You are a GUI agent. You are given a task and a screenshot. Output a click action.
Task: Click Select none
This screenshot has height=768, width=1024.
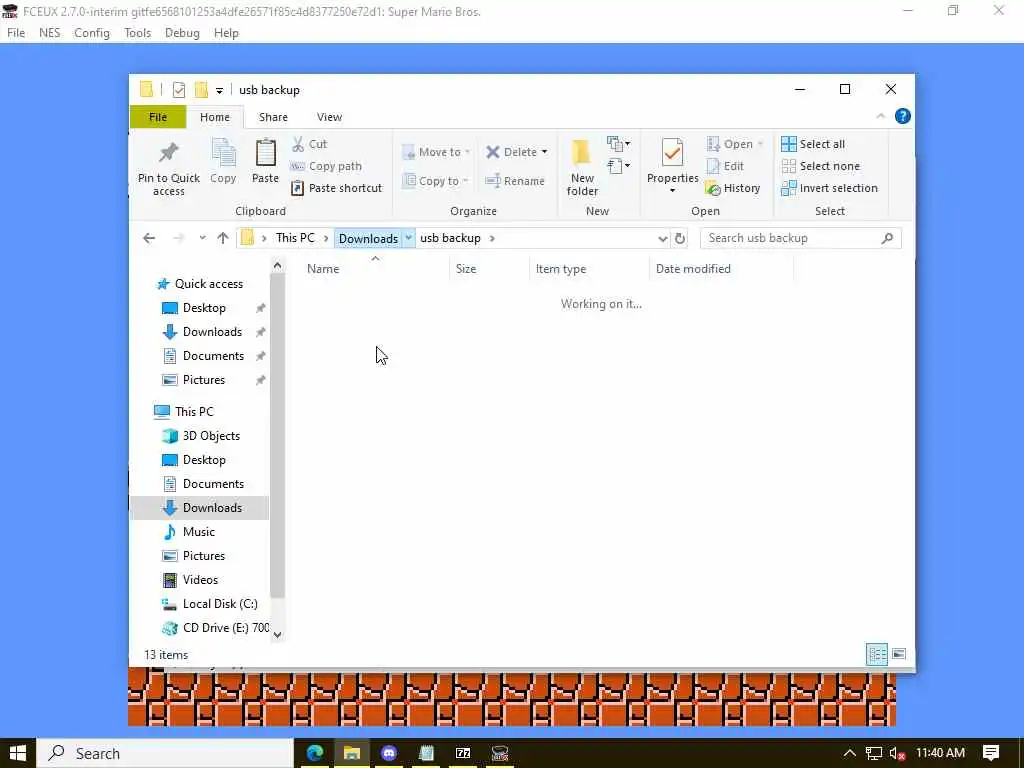click(x=820, y=166)
